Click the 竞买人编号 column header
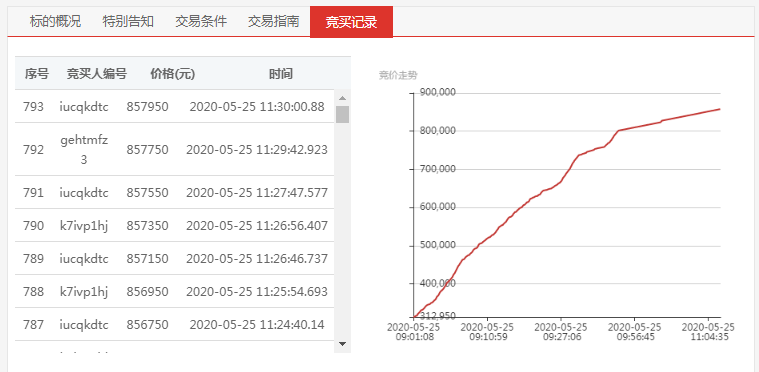The image size is (759, 372). tap(97, 74)
